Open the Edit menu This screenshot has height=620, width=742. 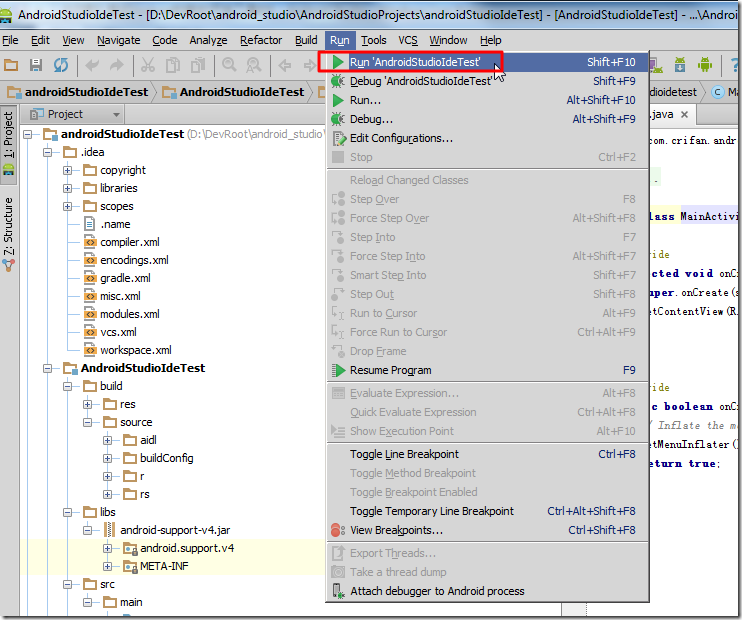[40, 40]
